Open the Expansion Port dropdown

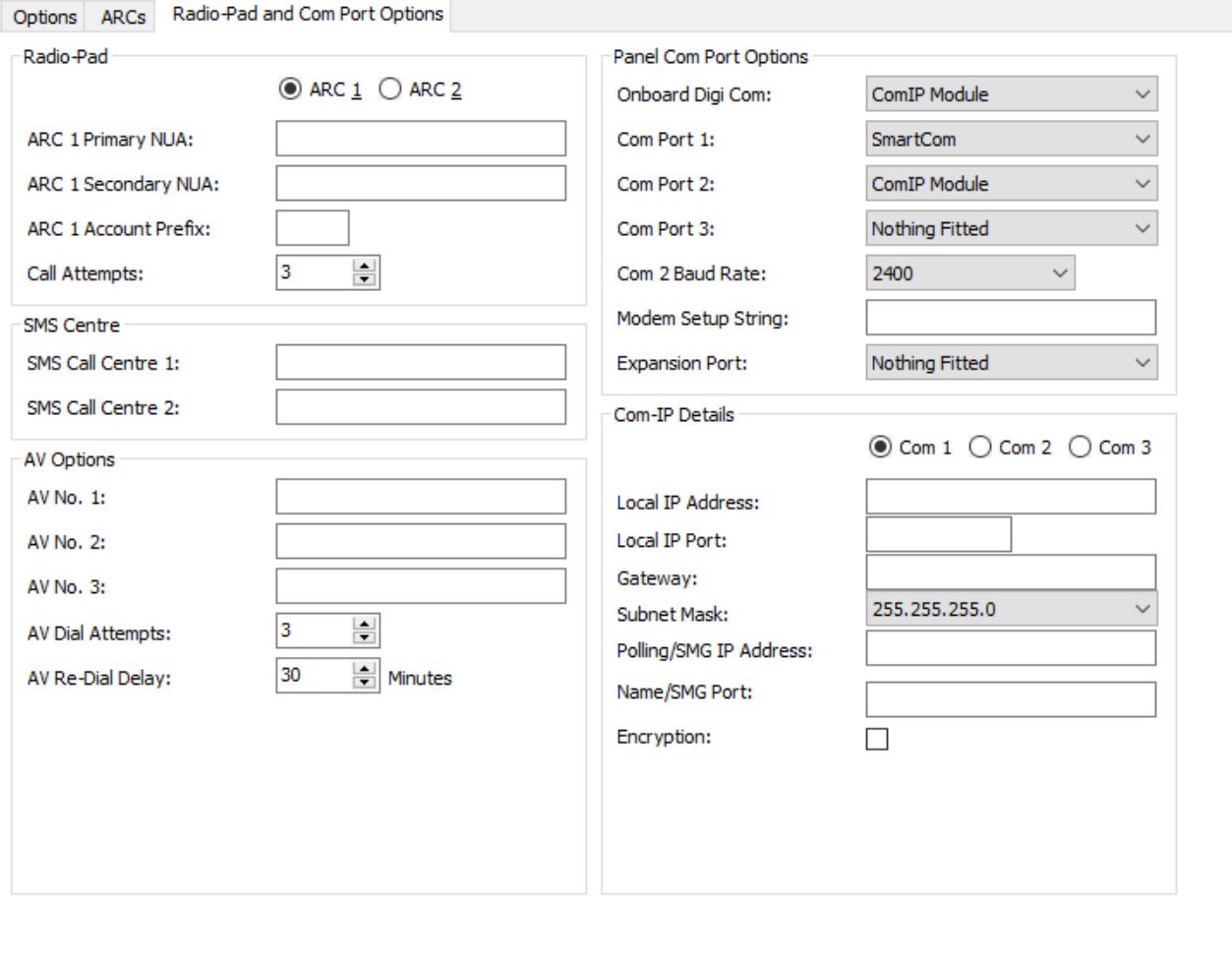[1011, 363]
